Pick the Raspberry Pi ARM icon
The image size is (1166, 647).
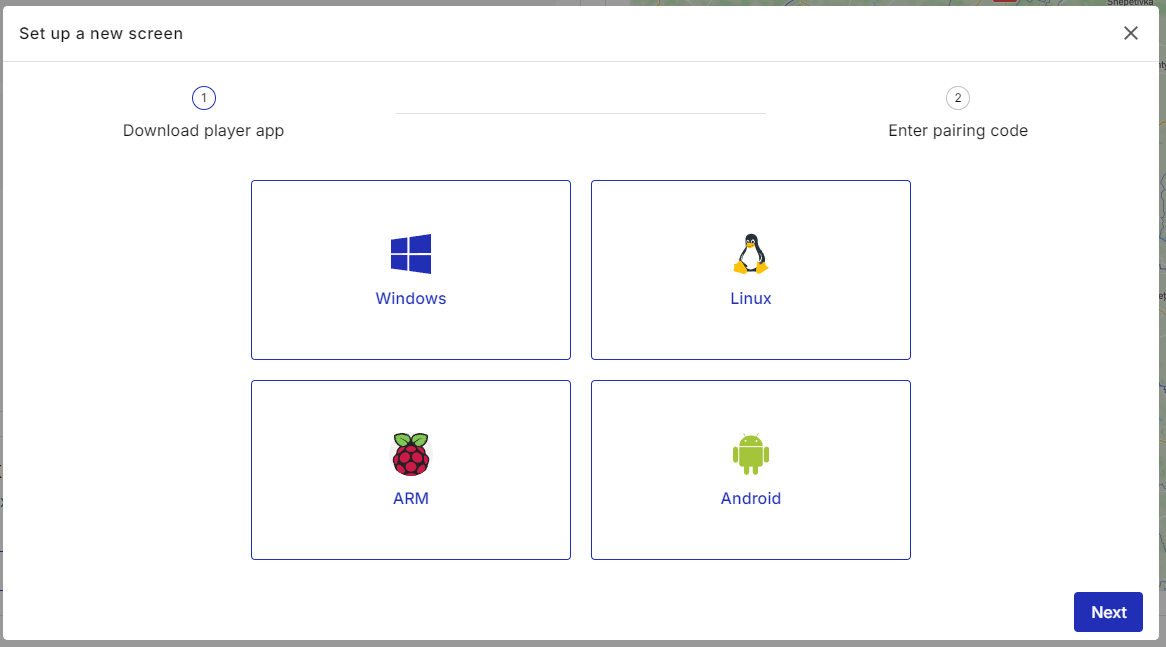(x=410, y=454)
